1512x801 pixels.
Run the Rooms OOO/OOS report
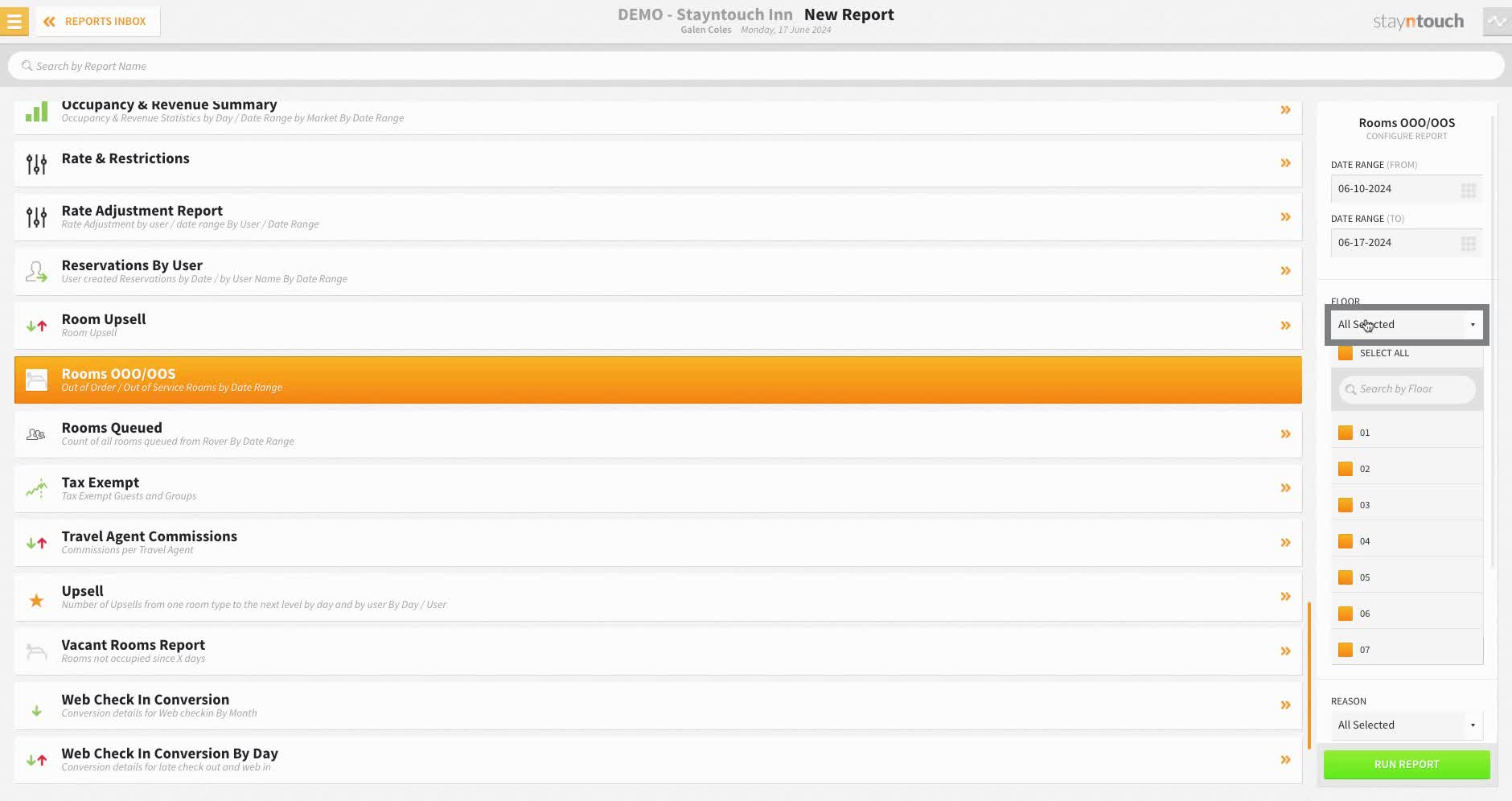(x=1407, y=764)
